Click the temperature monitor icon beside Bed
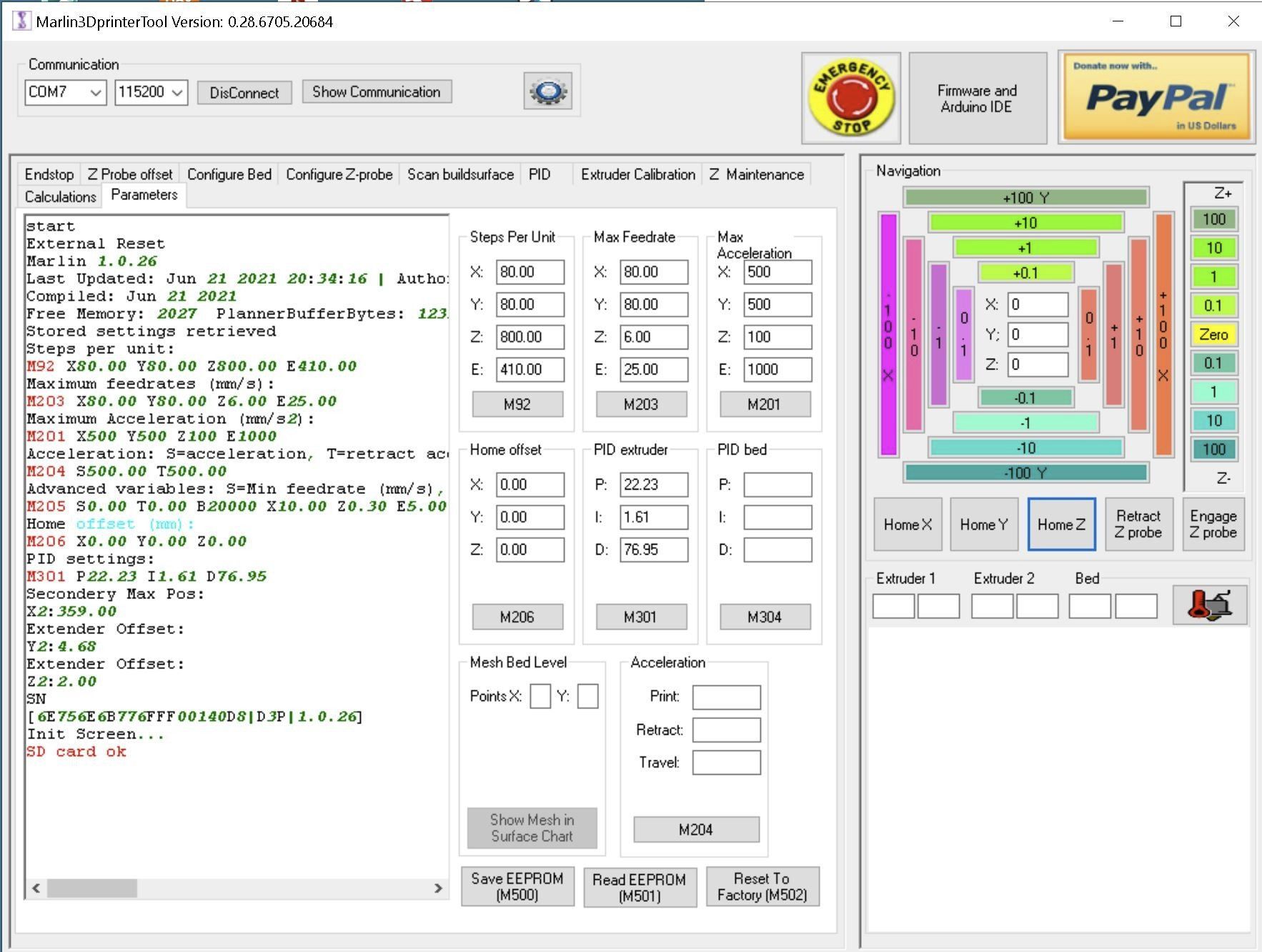The width and height of the screenshot is (1262, 952). (x=1209, y=605)
